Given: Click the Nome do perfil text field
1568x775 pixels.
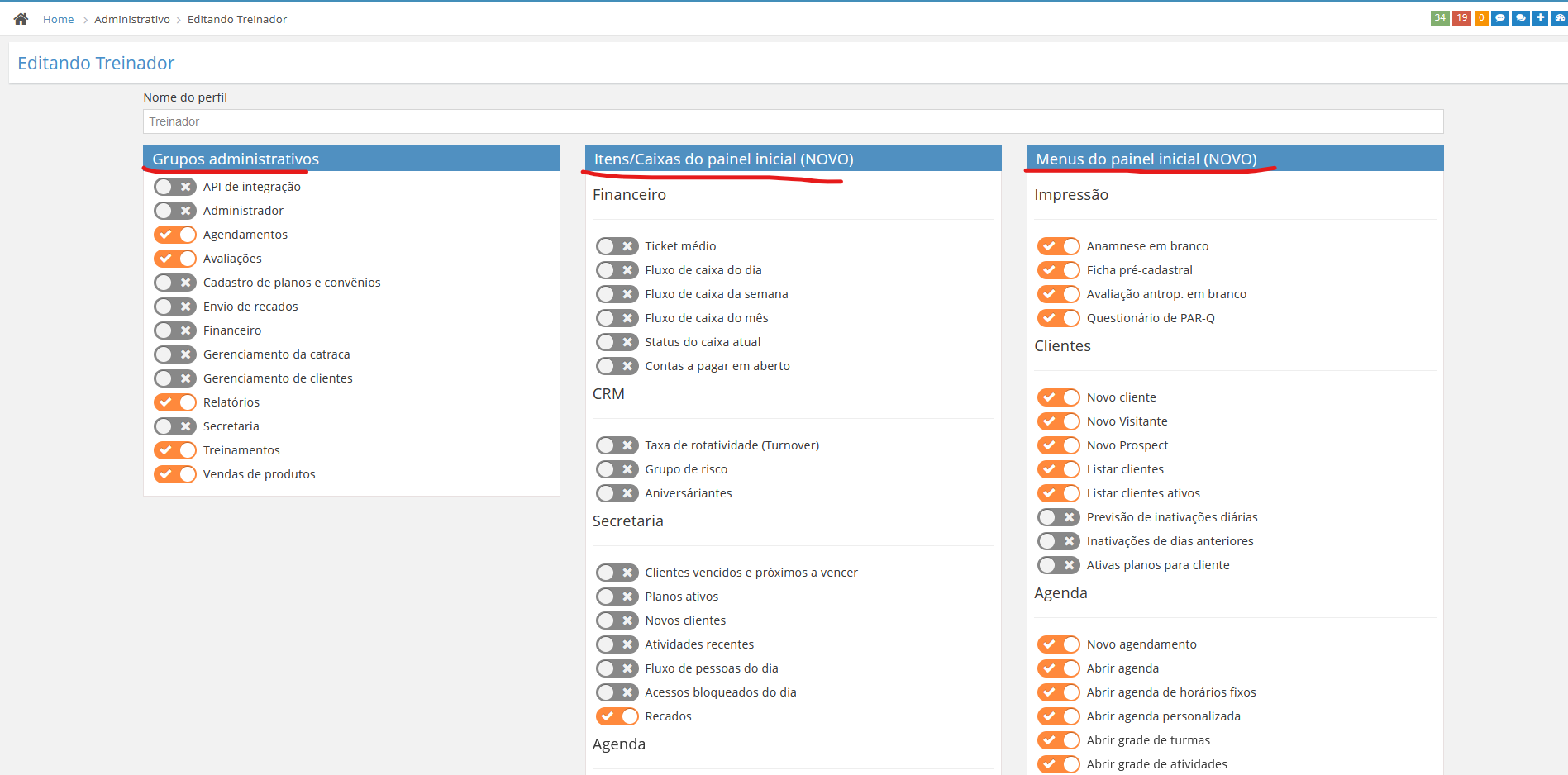Looking at the screenshot, I should 793,121.
